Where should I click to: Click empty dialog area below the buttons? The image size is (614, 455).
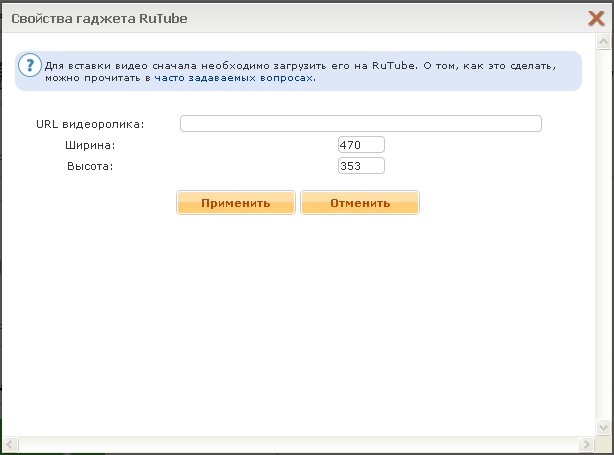coord(300,320)
